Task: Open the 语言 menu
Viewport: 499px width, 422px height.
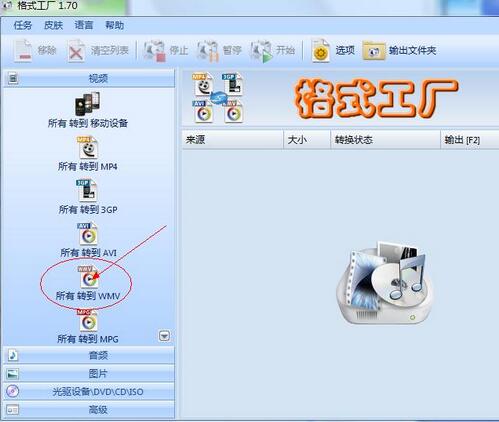Action: pyautogui.click(x=84, y=25)
